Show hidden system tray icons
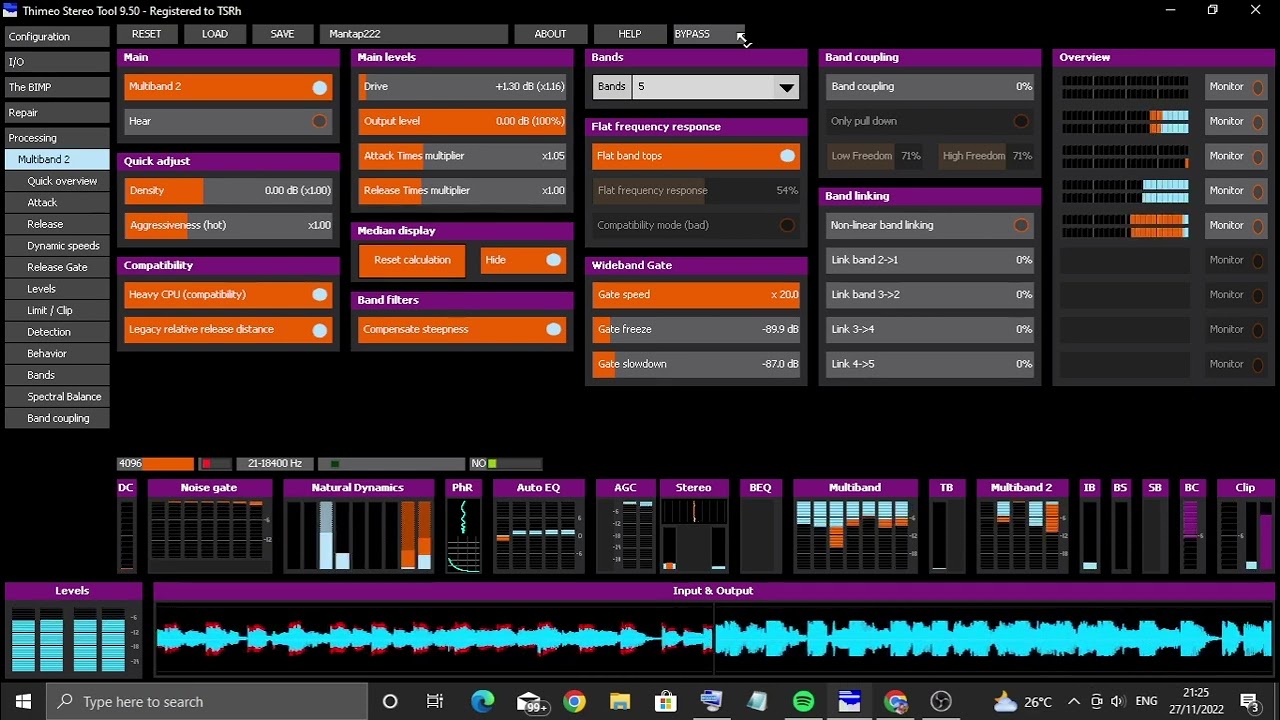This screenshot has height=720, width=1280. 1074,701
